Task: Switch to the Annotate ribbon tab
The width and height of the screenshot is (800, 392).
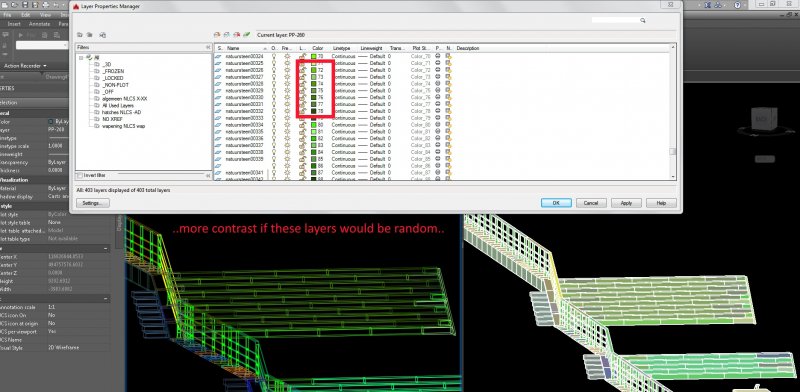Action: (x=39, y=24)
